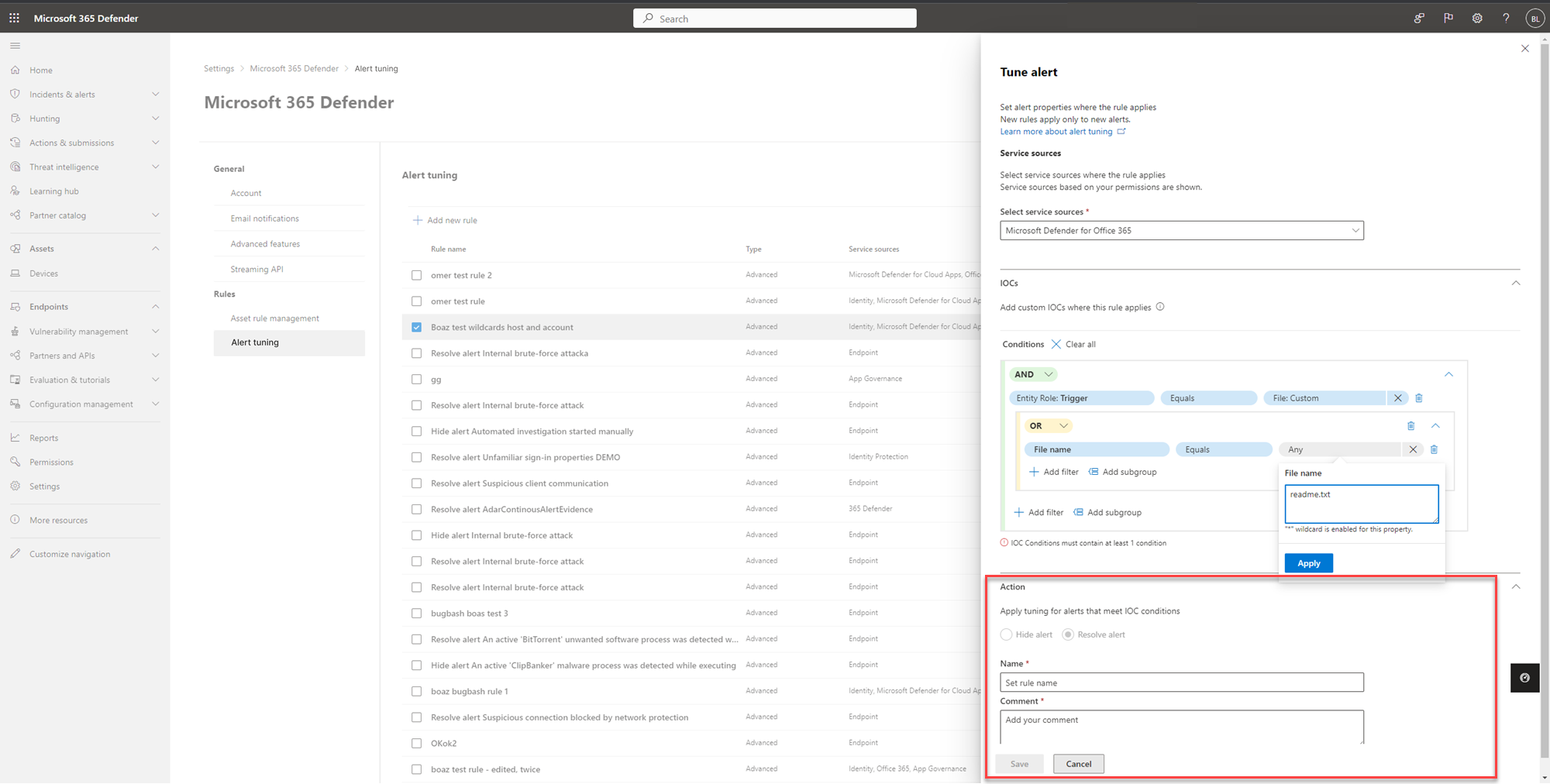Check the 'omer test rule 2' checkbox
This screenshot has height=784, width=1550.
click(417, 275)
